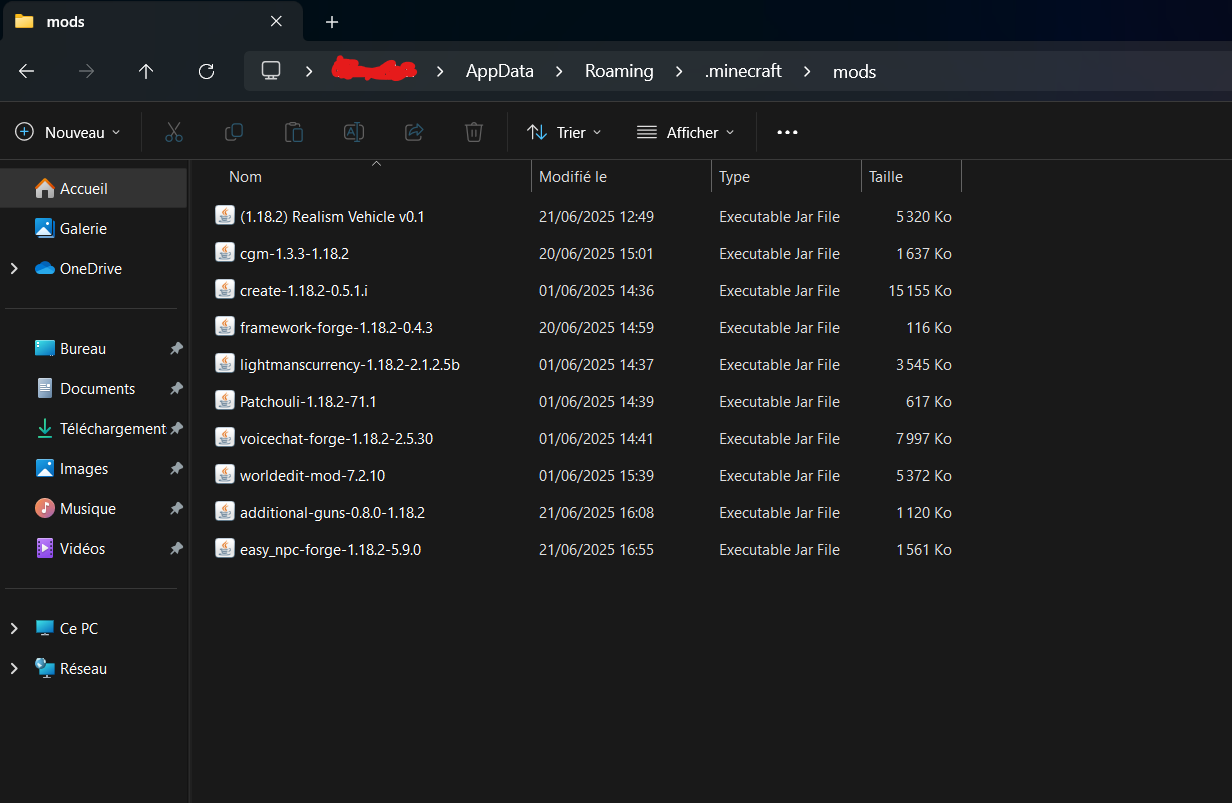The height and width of the screenshot is (803, 1232).
Task: Click the Cut scissors icon
Action: [x=174, y=132]
